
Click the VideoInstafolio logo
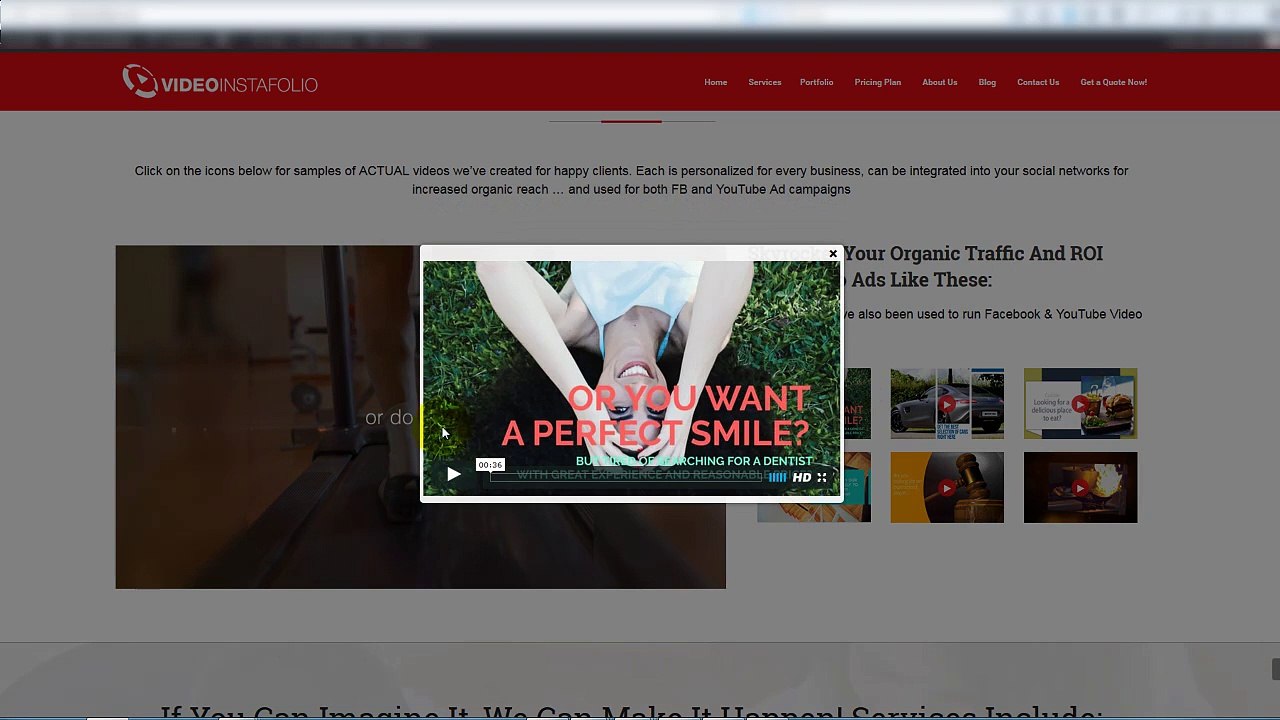point(220,82)
